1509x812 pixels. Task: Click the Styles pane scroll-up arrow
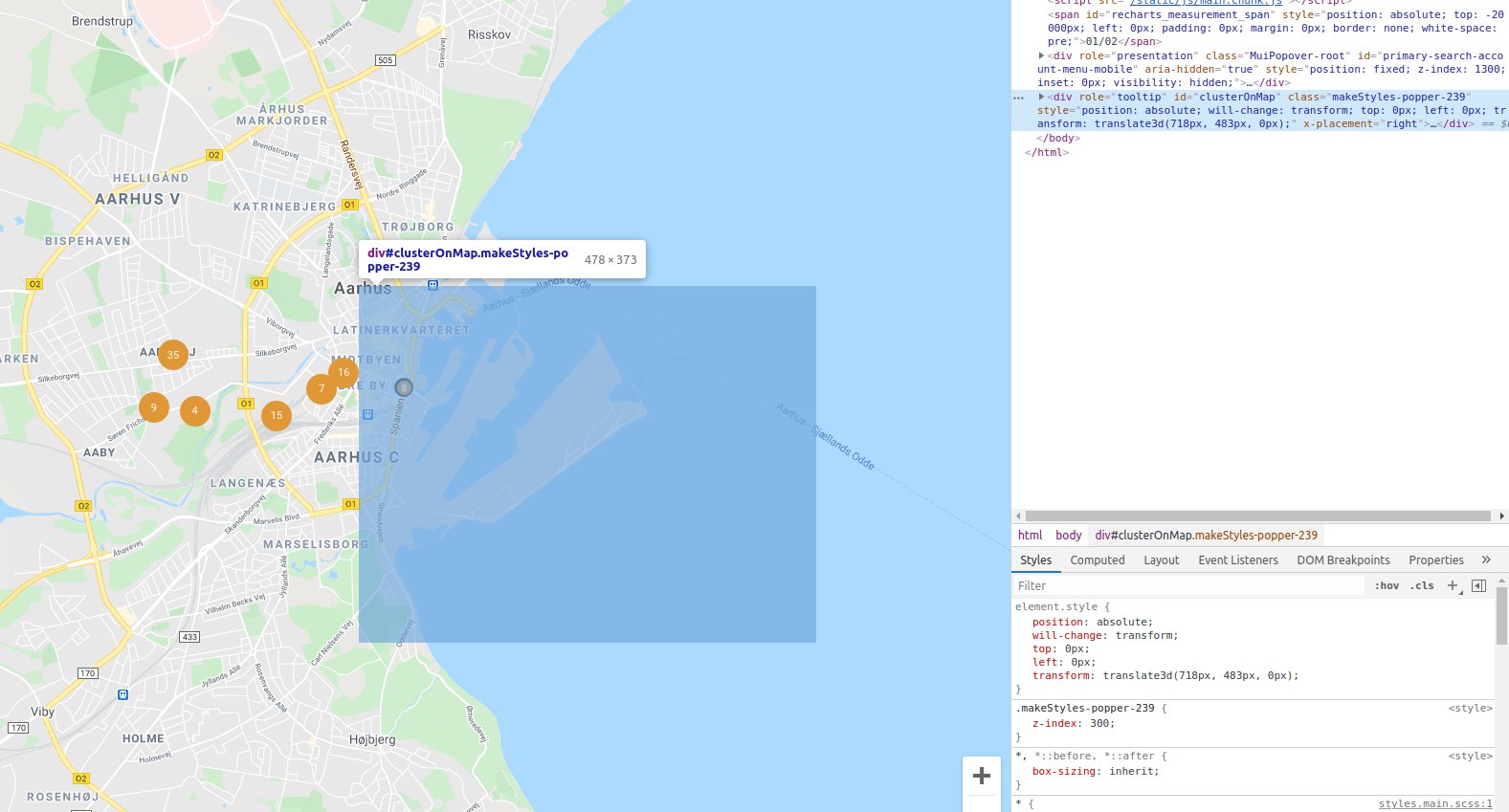[1501, 580]
